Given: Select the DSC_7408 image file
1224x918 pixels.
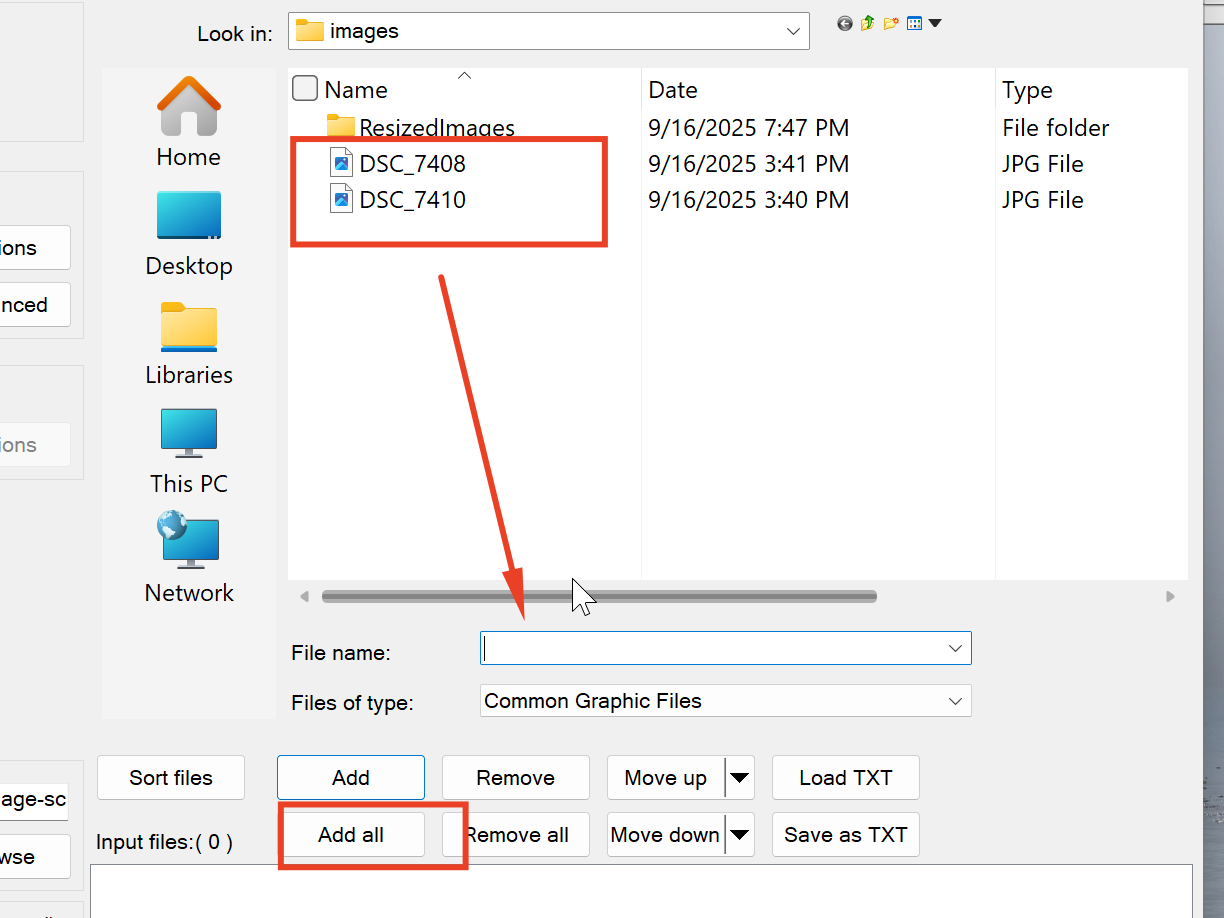Looking at the screenshot, I should 412,164.
